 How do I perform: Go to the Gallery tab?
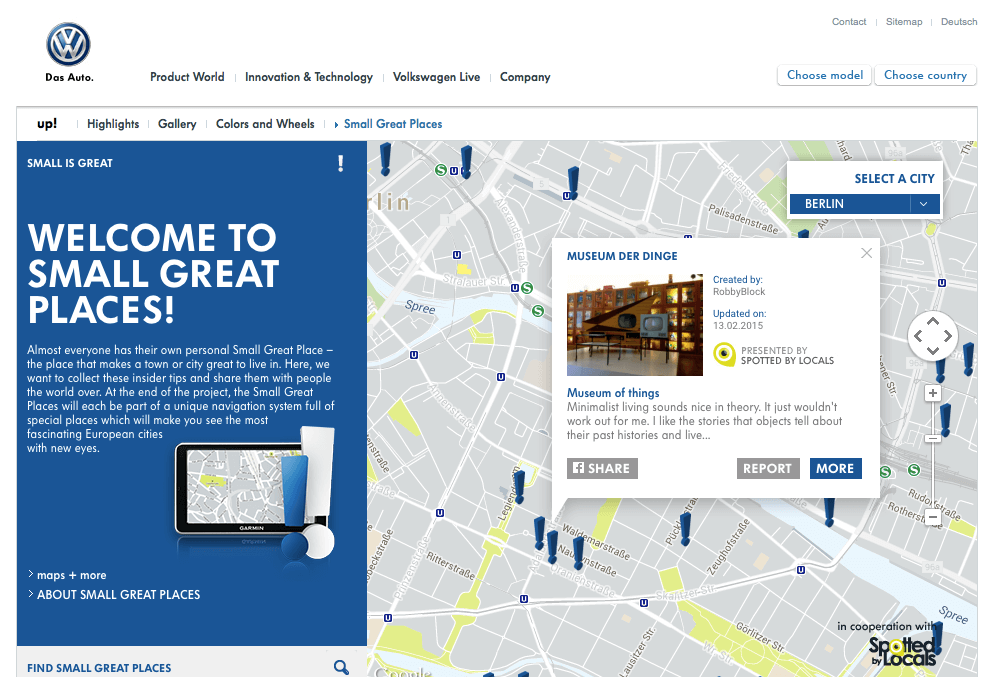(177, 124)
